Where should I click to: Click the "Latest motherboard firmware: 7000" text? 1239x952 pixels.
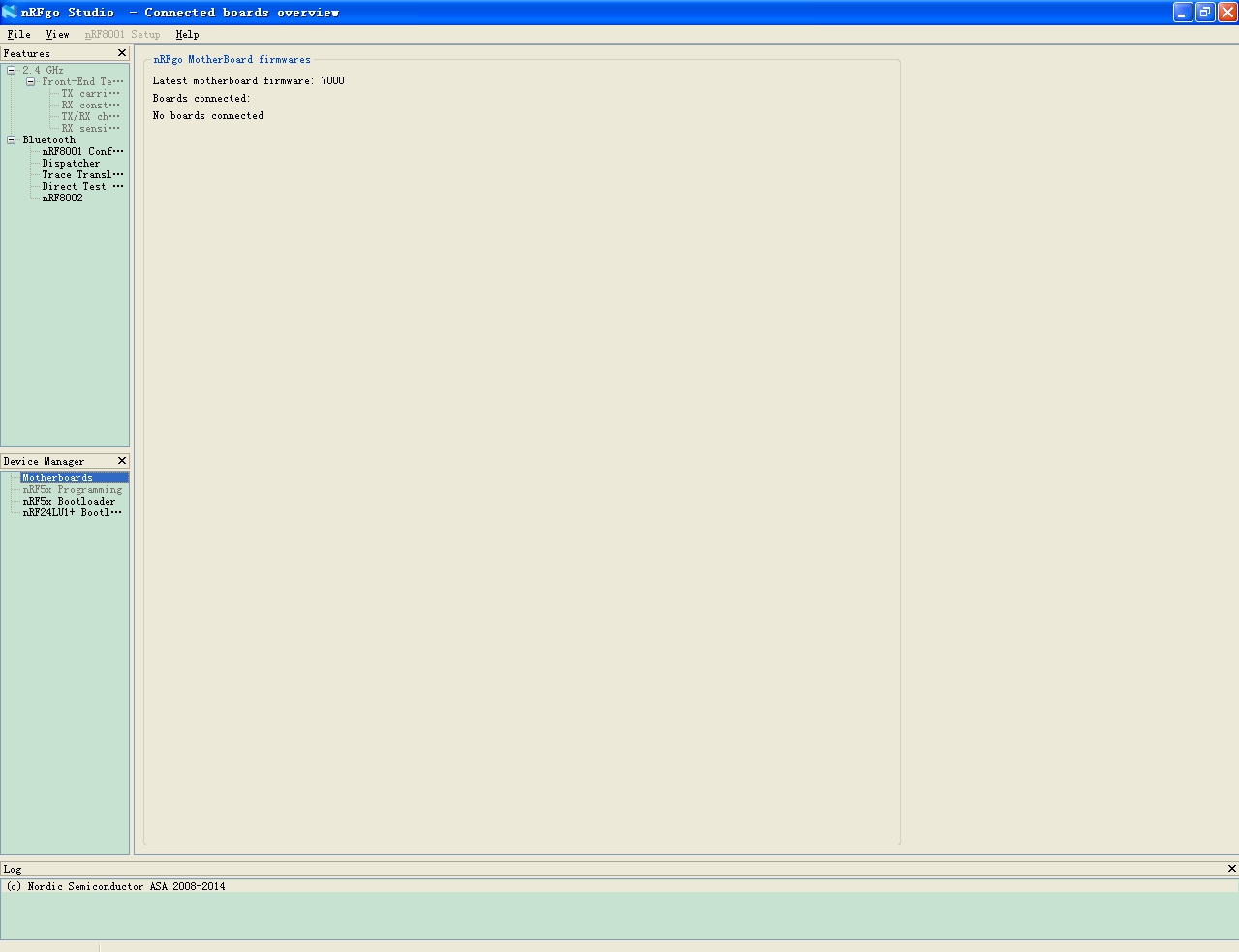click(x=248, y=81)
